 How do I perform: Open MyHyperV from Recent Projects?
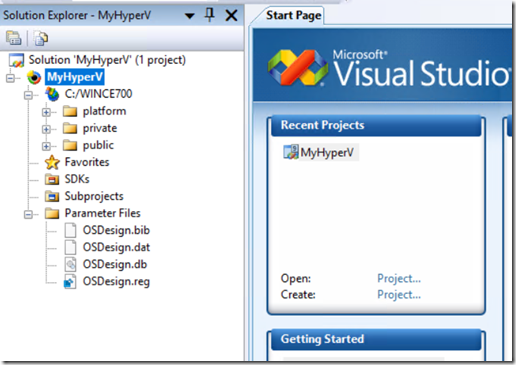(327, 153)
